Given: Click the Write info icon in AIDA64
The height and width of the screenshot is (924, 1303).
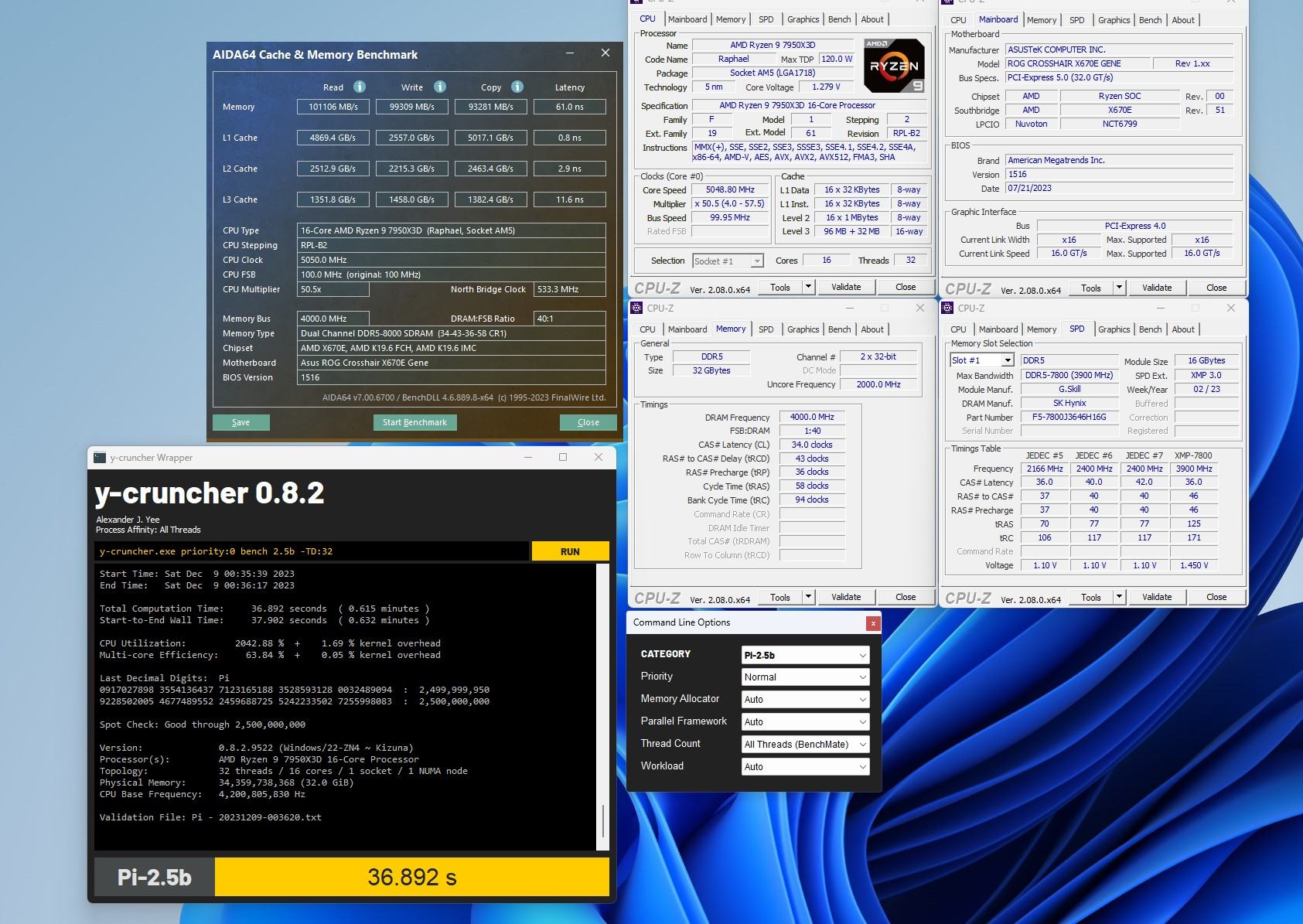Looking at the screenshot, I should click(x=439, y=87).
